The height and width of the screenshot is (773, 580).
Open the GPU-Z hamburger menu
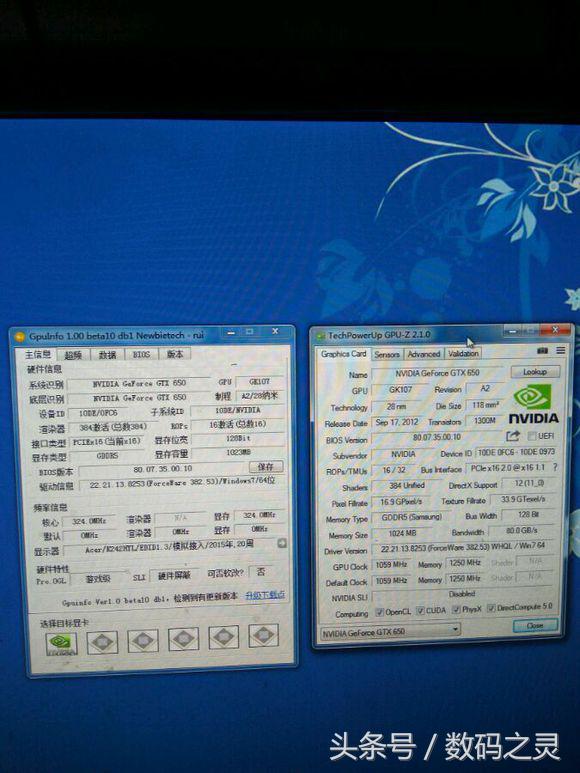pos(561,351)
